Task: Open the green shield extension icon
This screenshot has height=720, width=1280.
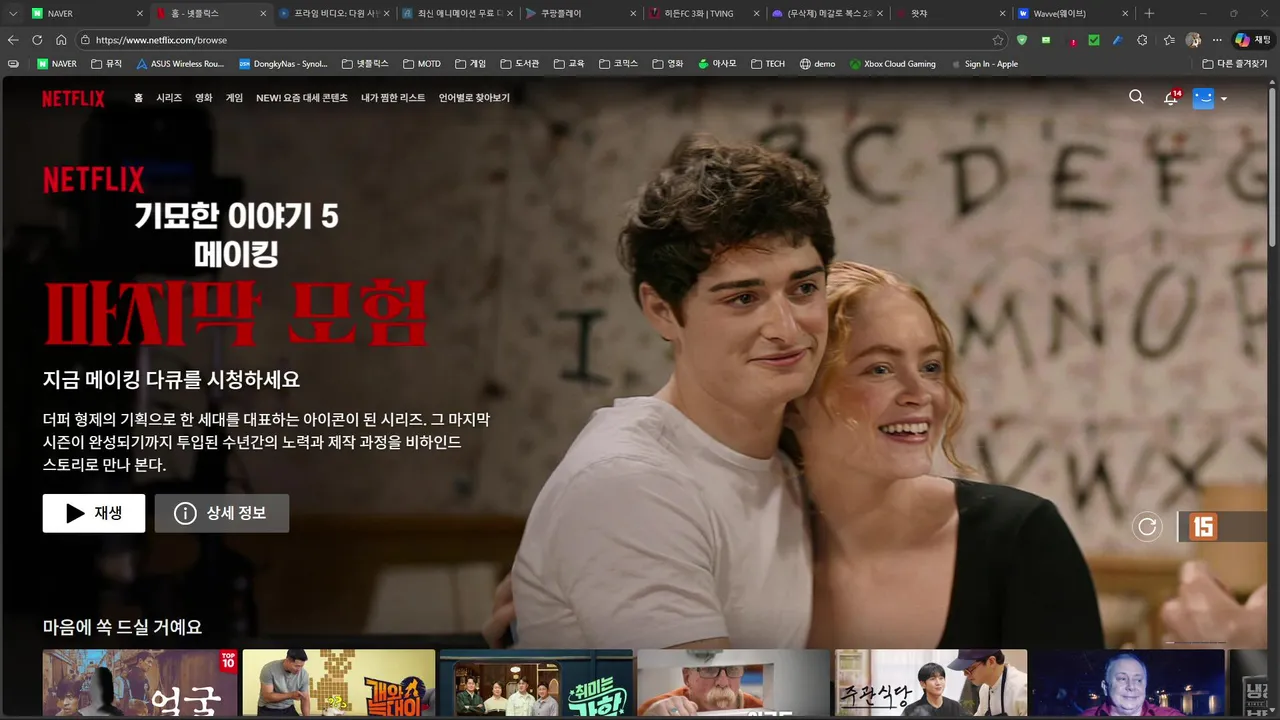Action: pos(1021,40)
